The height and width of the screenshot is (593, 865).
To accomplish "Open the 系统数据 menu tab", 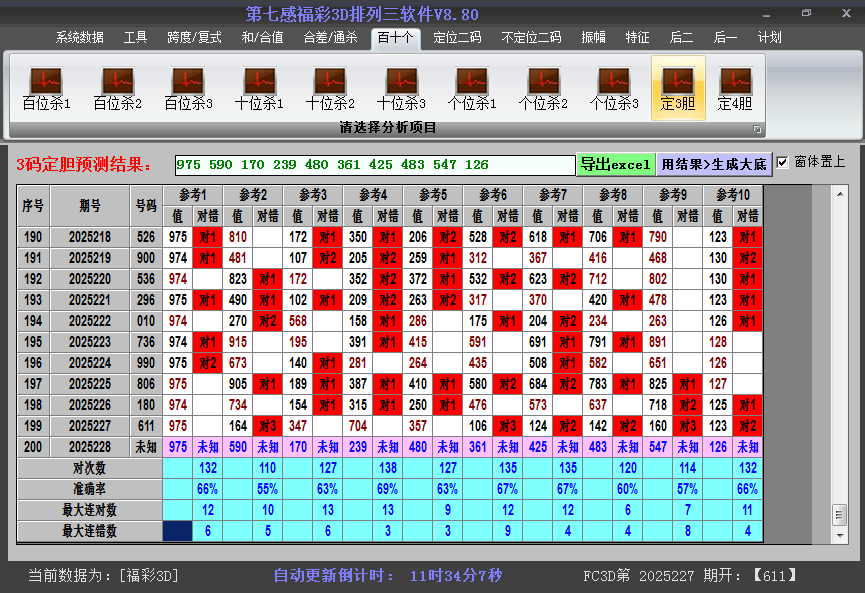I will tap(79, 38).
